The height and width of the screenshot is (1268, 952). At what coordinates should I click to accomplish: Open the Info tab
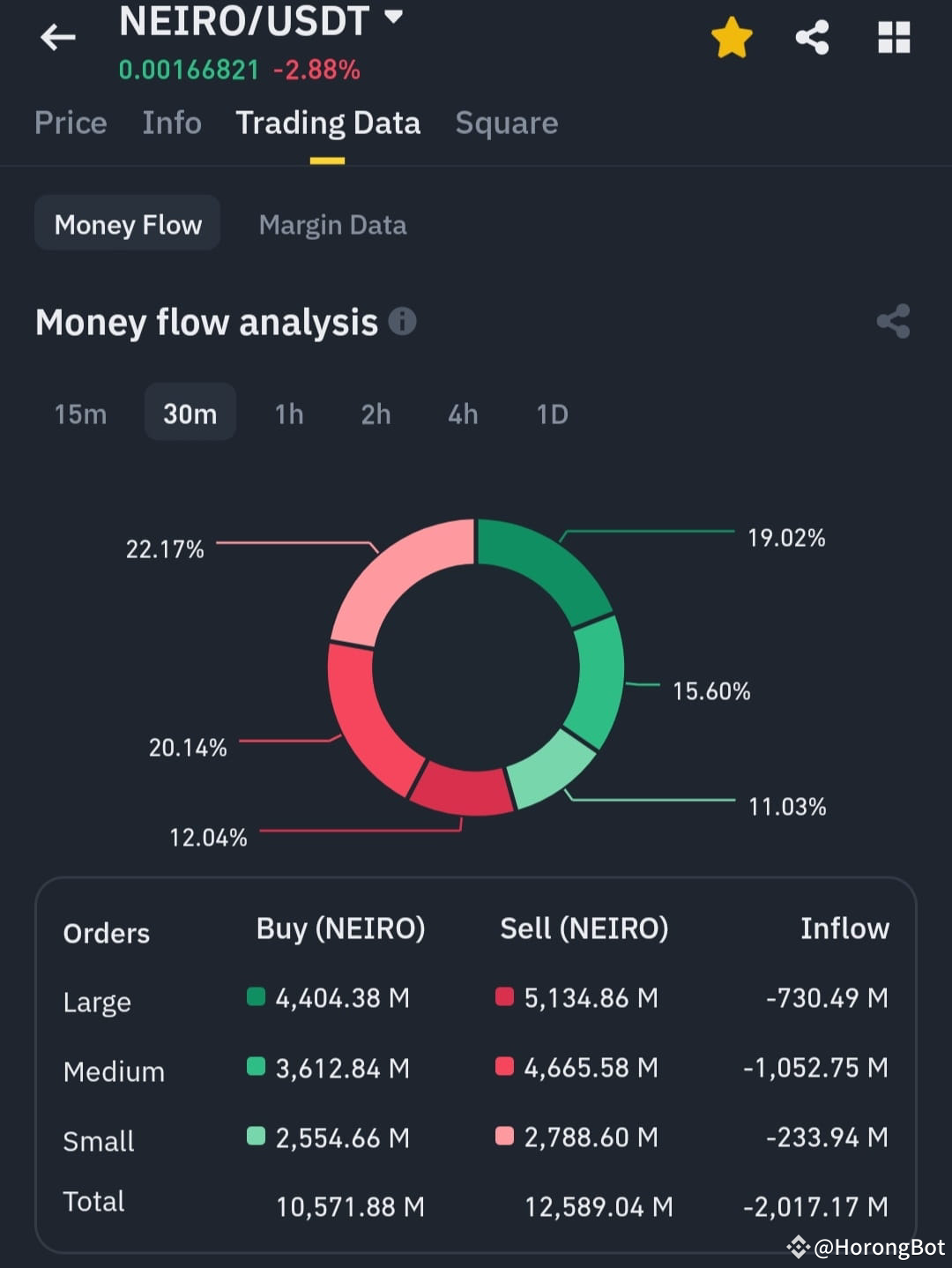tap(172, 123)
